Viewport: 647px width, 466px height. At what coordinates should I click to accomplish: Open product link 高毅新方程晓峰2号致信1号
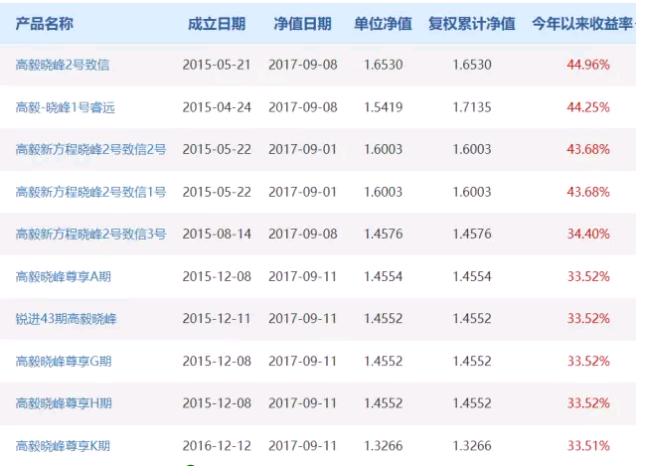click(91, 192)
